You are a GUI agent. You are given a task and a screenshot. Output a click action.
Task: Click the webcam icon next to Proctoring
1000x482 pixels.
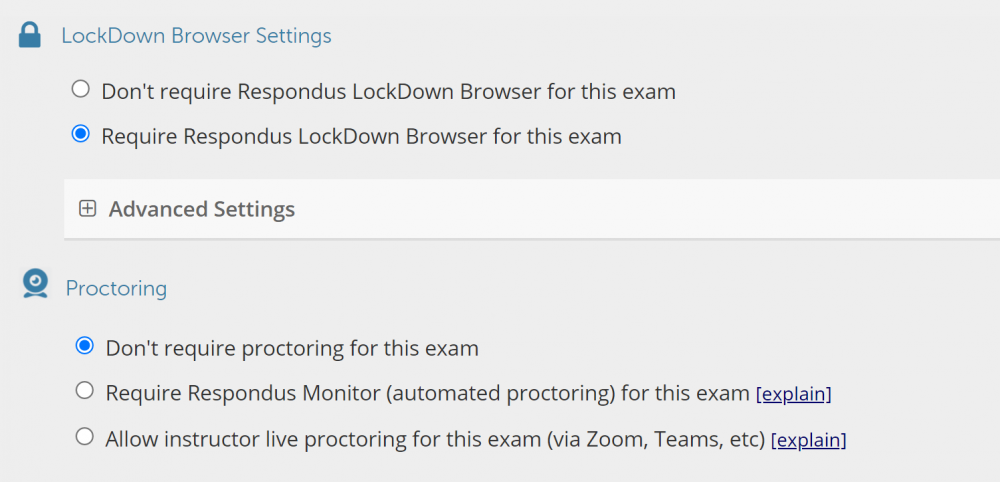(x=35, y=284)
